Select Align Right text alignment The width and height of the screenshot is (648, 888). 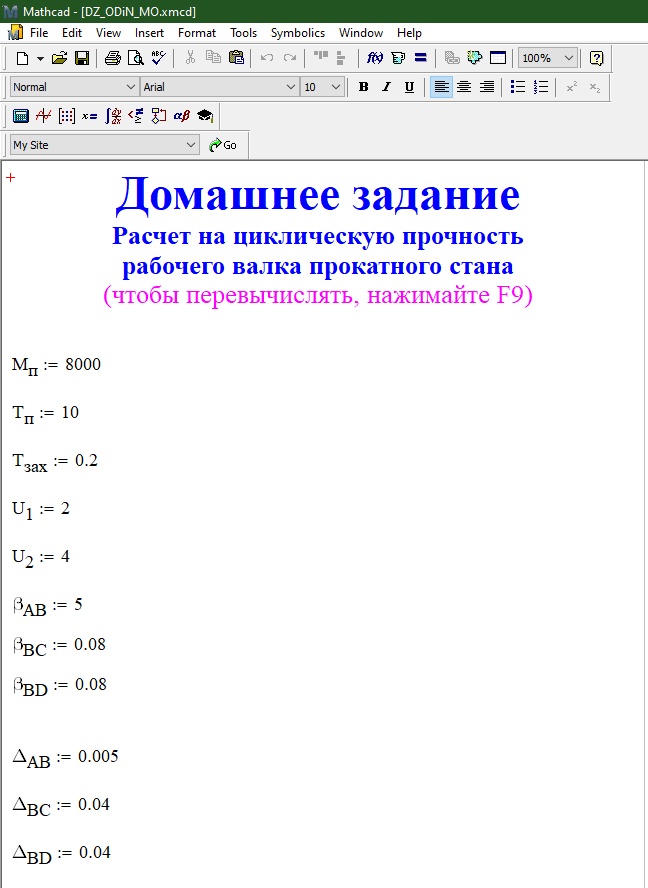pyautogui.click(x=487, y=87)
